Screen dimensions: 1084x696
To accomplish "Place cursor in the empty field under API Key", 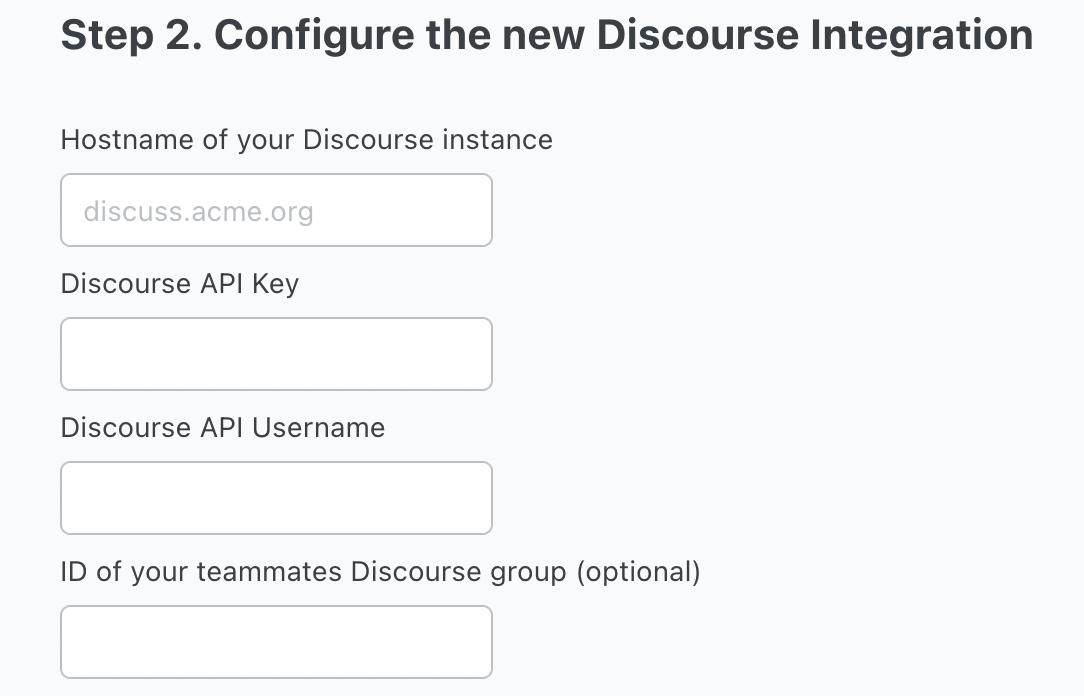I will 277,354.
